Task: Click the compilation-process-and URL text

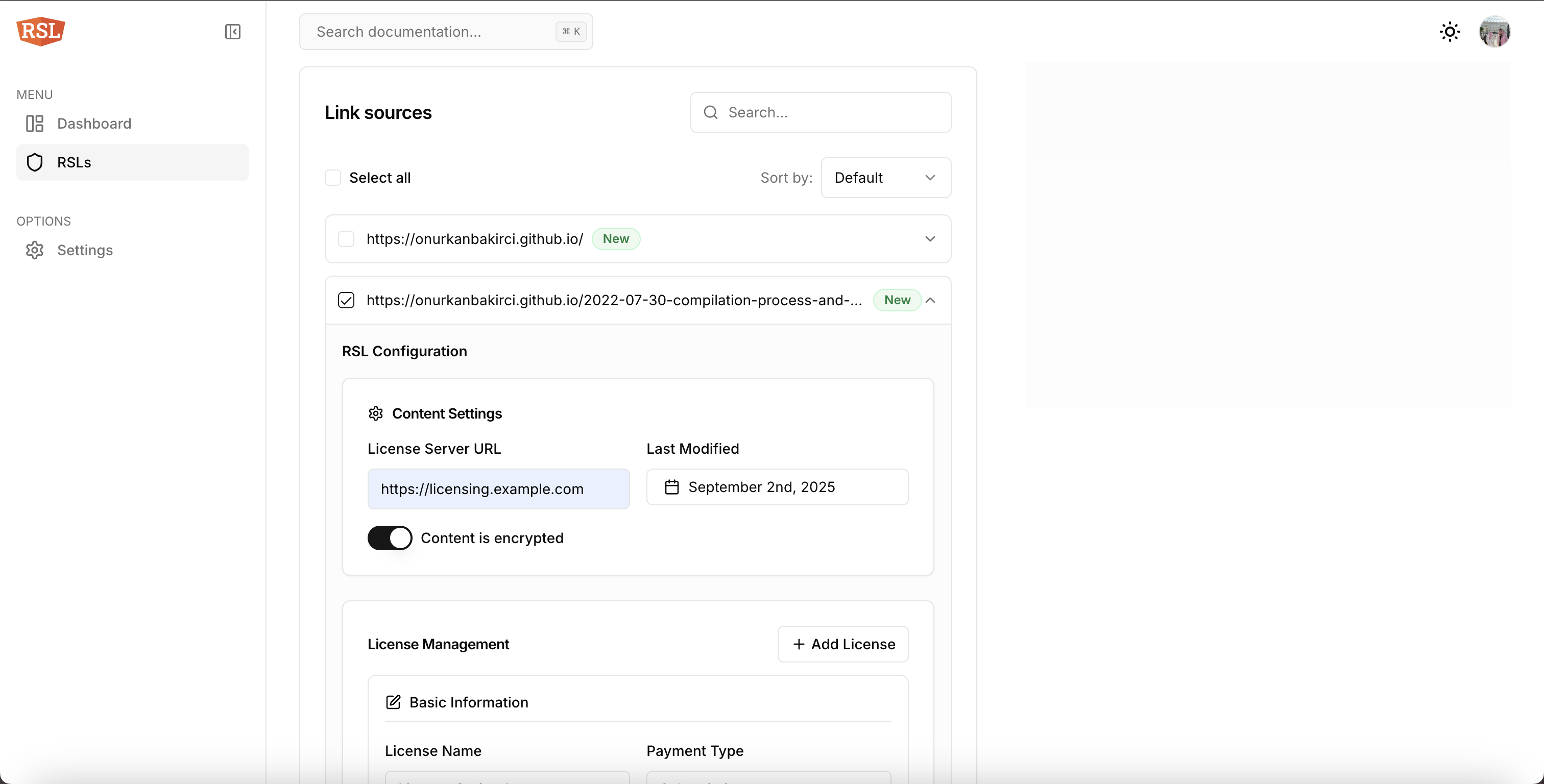Action: pyautogui.click(x=614, y=300)
